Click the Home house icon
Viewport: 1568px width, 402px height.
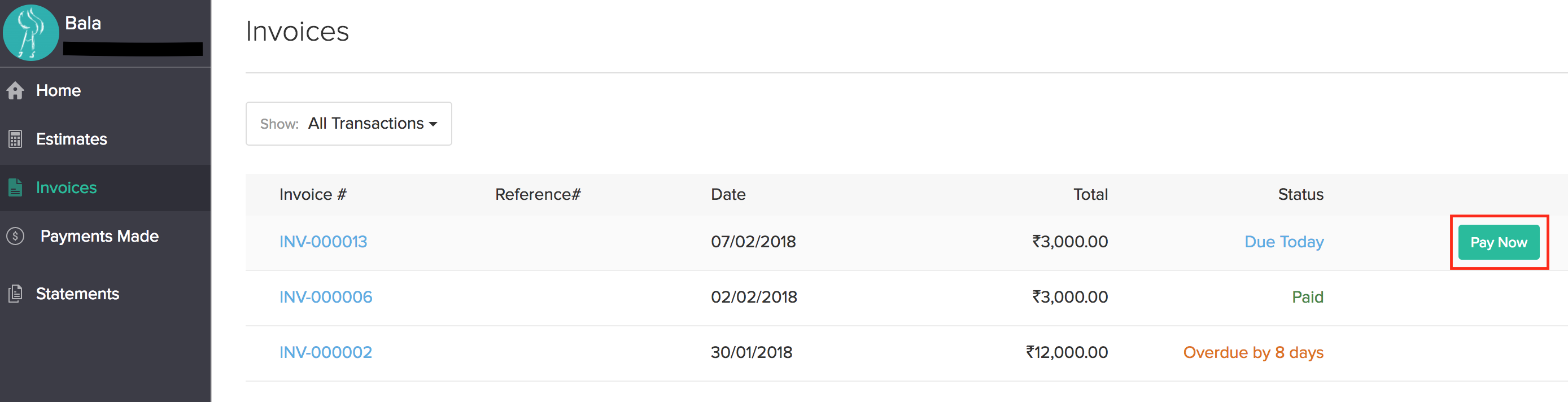point(15,91)
